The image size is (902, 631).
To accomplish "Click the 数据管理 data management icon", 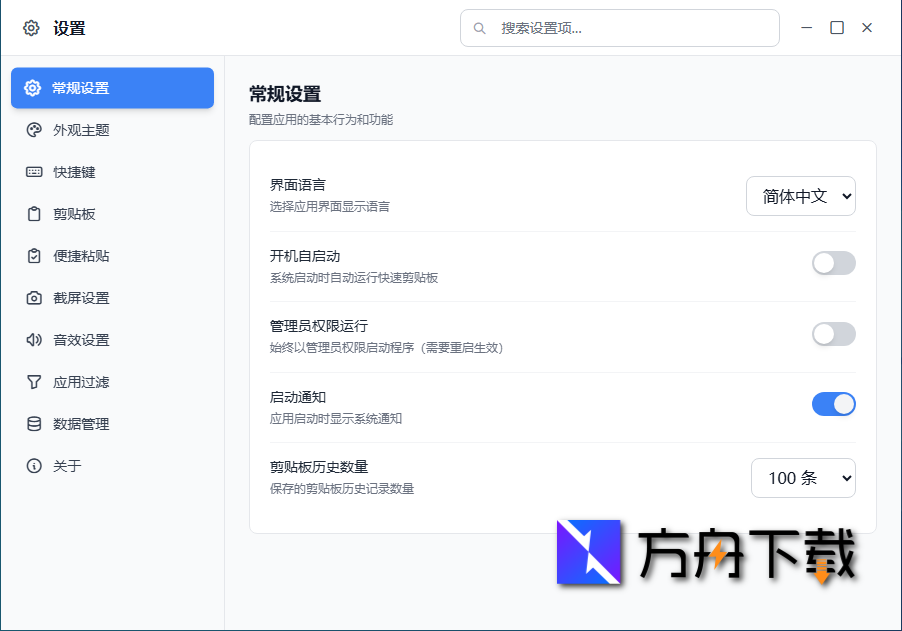I will pyautogui.click(x=32, y=423).
